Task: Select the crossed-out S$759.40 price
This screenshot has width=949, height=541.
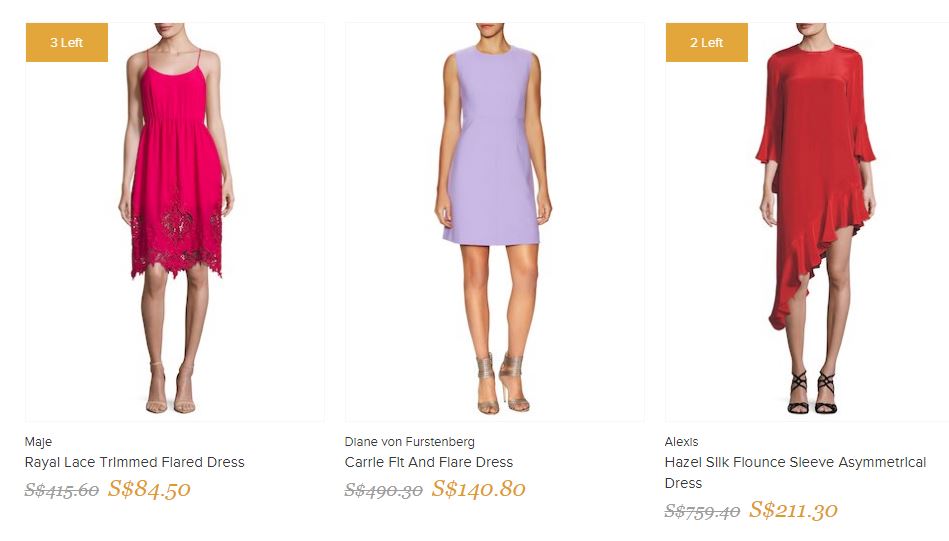Action: coord(702,511)
